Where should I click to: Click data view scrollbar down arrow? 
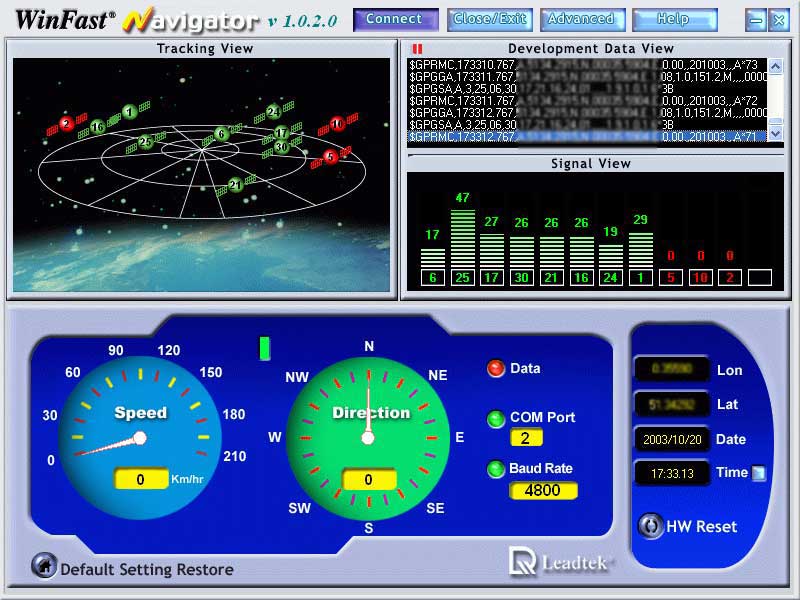click(776, 134)
